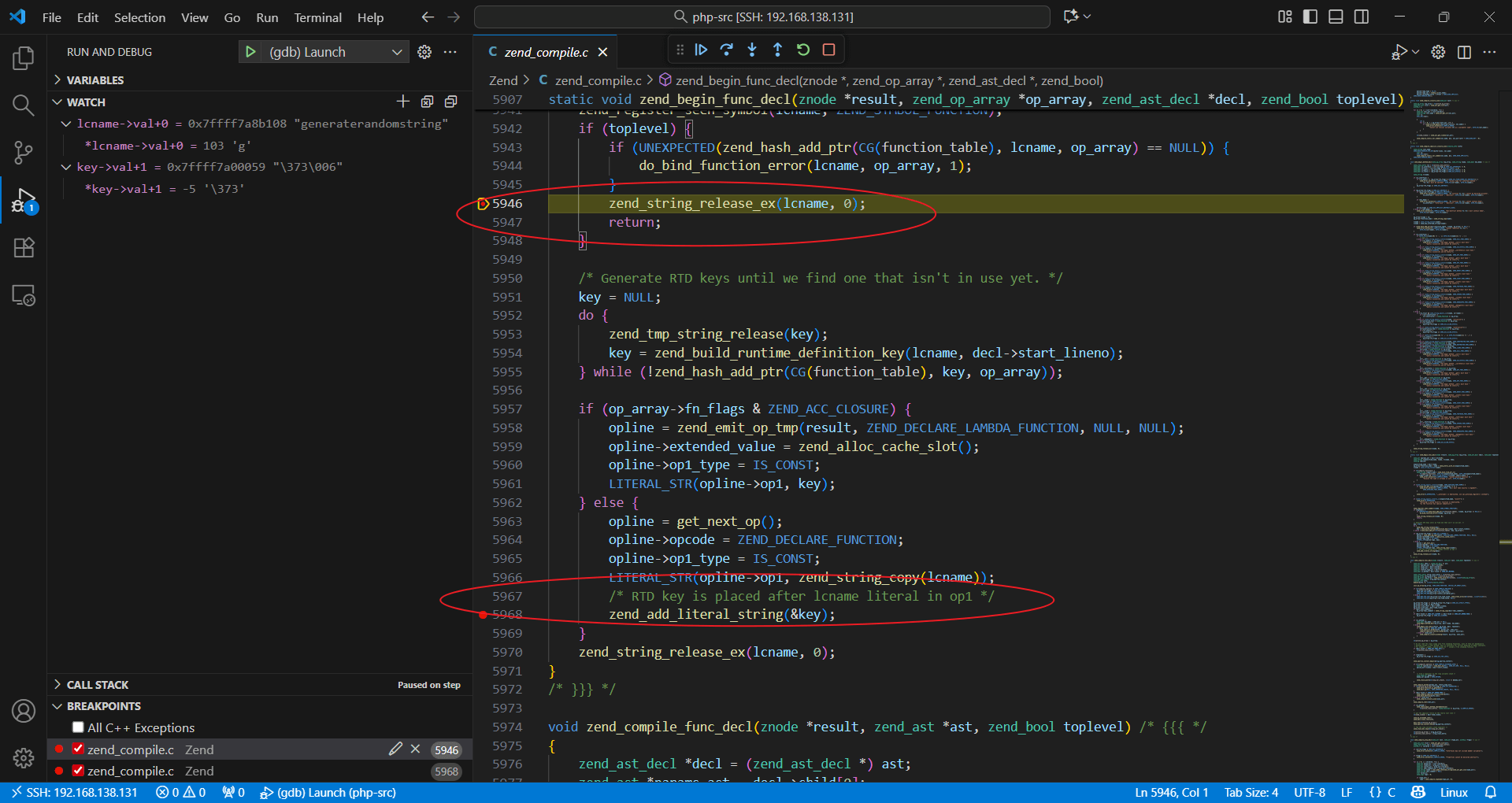Click the php-src command center search box
Viewport: 1512px width, 803px height.
762,17
